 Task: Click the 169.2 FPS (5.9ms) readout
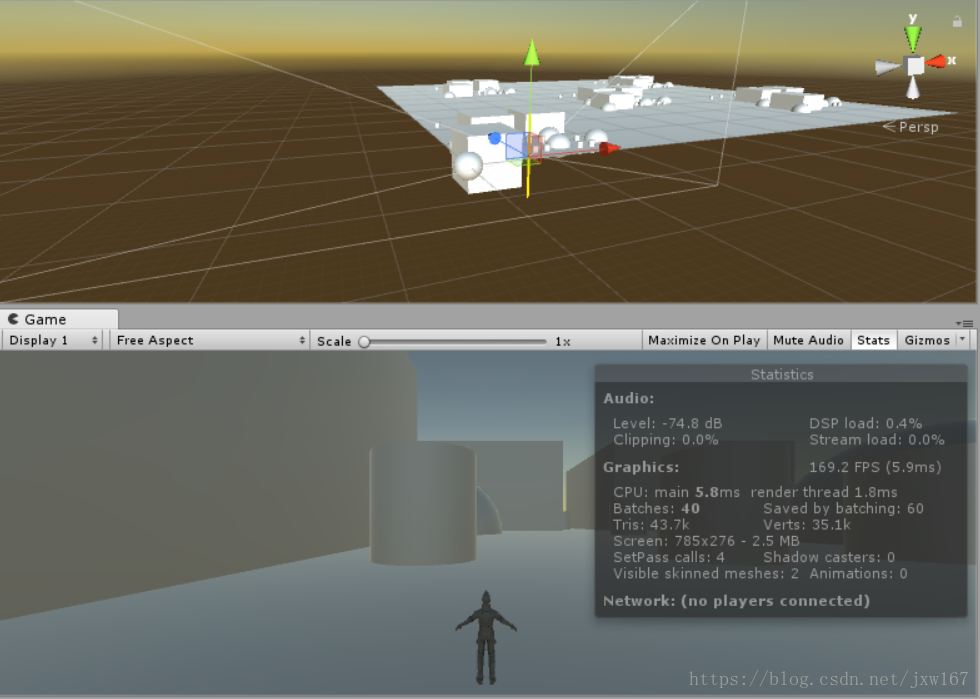(875, 467)
